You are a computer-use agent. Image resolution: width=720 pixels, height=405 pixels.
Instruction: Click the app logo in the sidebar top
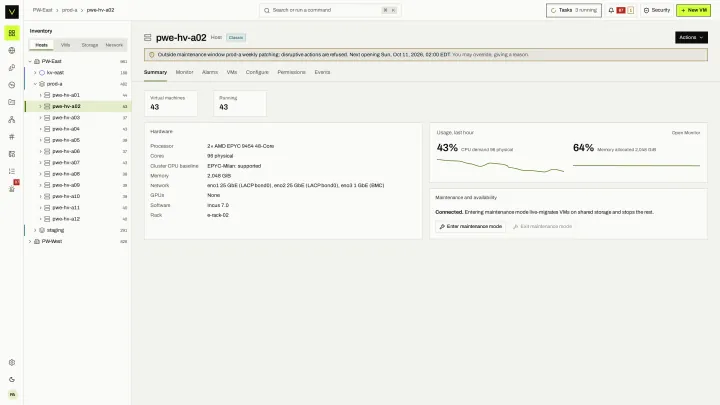(x=12, y=11)
